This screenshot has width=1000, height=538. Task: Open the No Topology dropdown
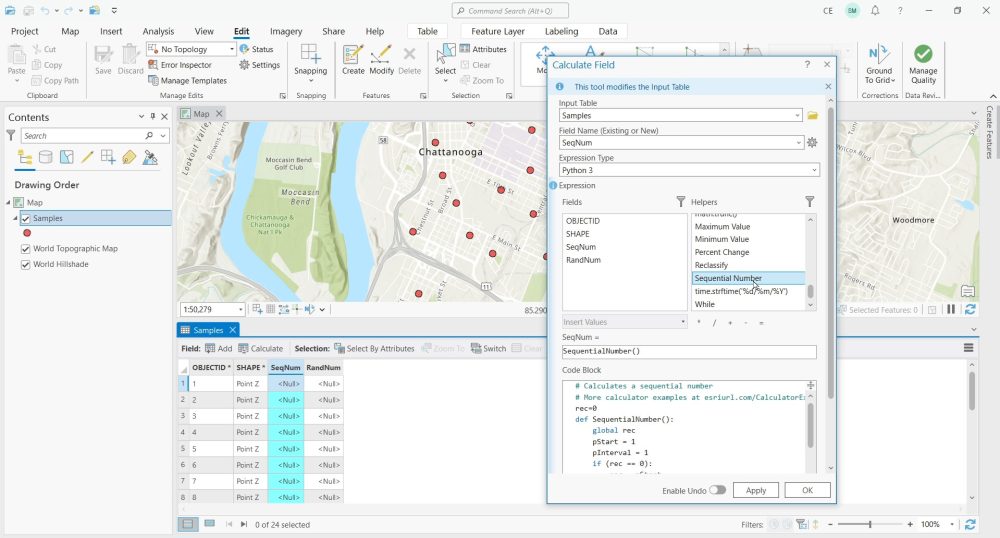coord(232,49)
